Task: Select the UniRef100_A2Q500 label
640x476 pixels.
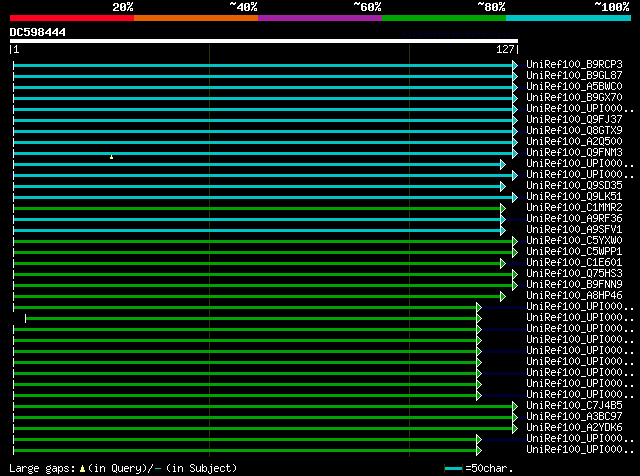Action: pyautogui.click(x=574, y=142)
